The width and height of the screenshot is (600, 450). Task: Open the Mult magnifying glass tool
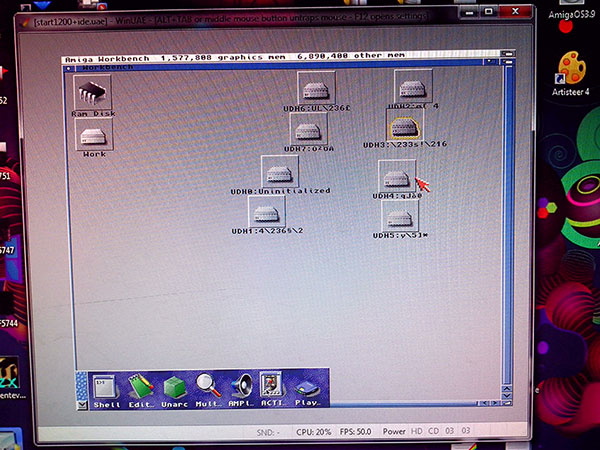coord(208,387)
